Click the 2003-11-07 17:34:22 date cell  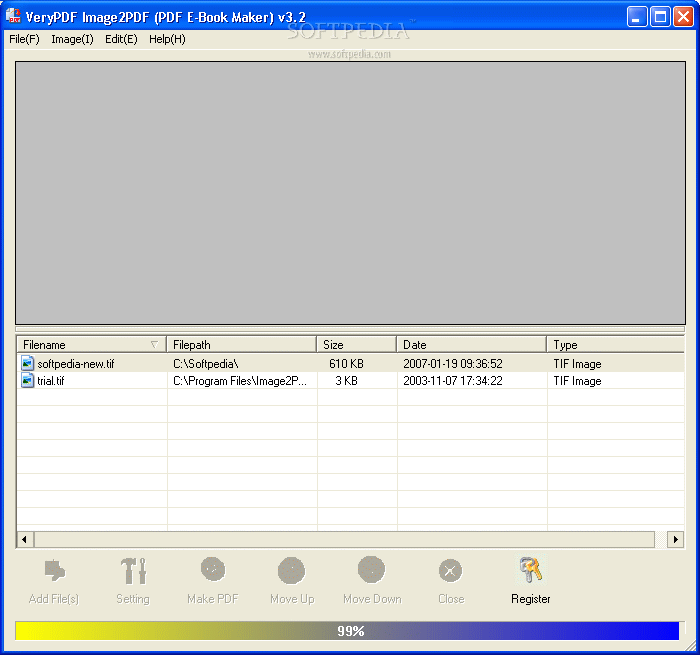(453, 381)
